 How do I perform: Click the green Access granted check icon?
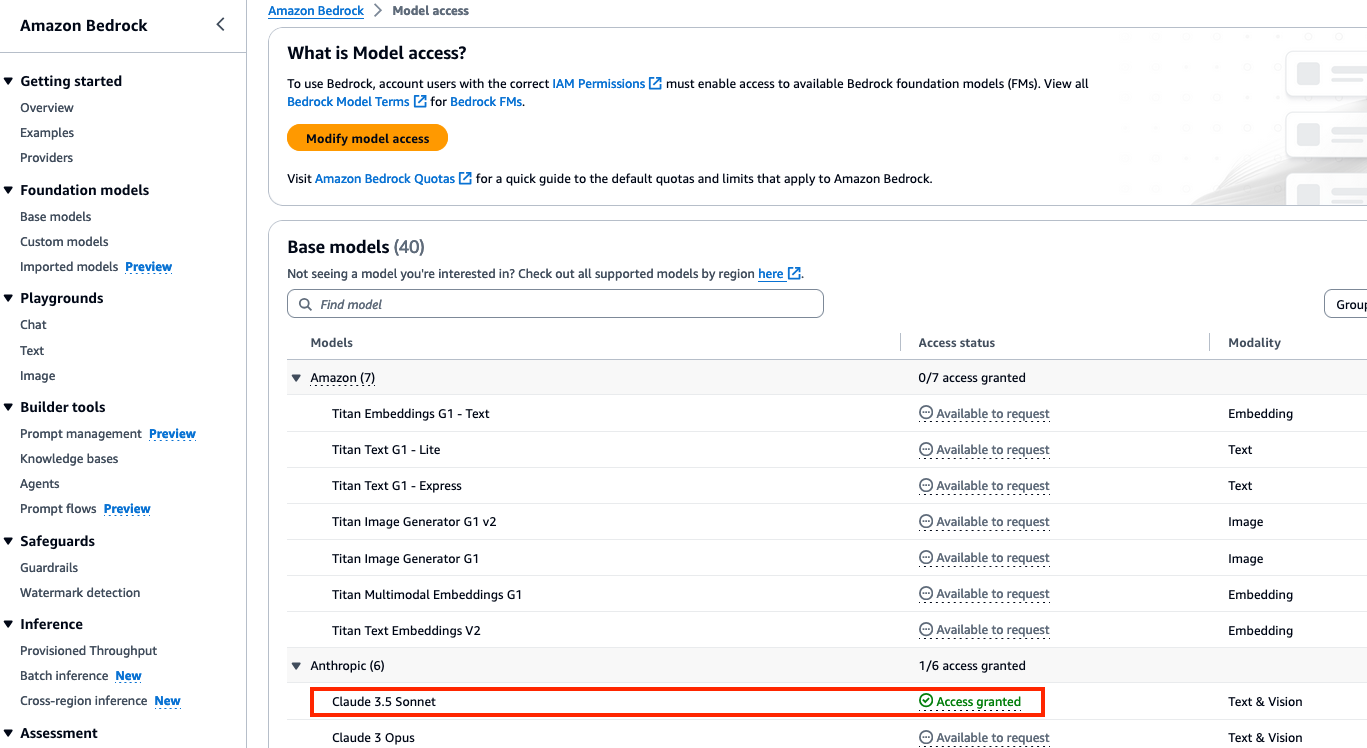coord(926,701)
